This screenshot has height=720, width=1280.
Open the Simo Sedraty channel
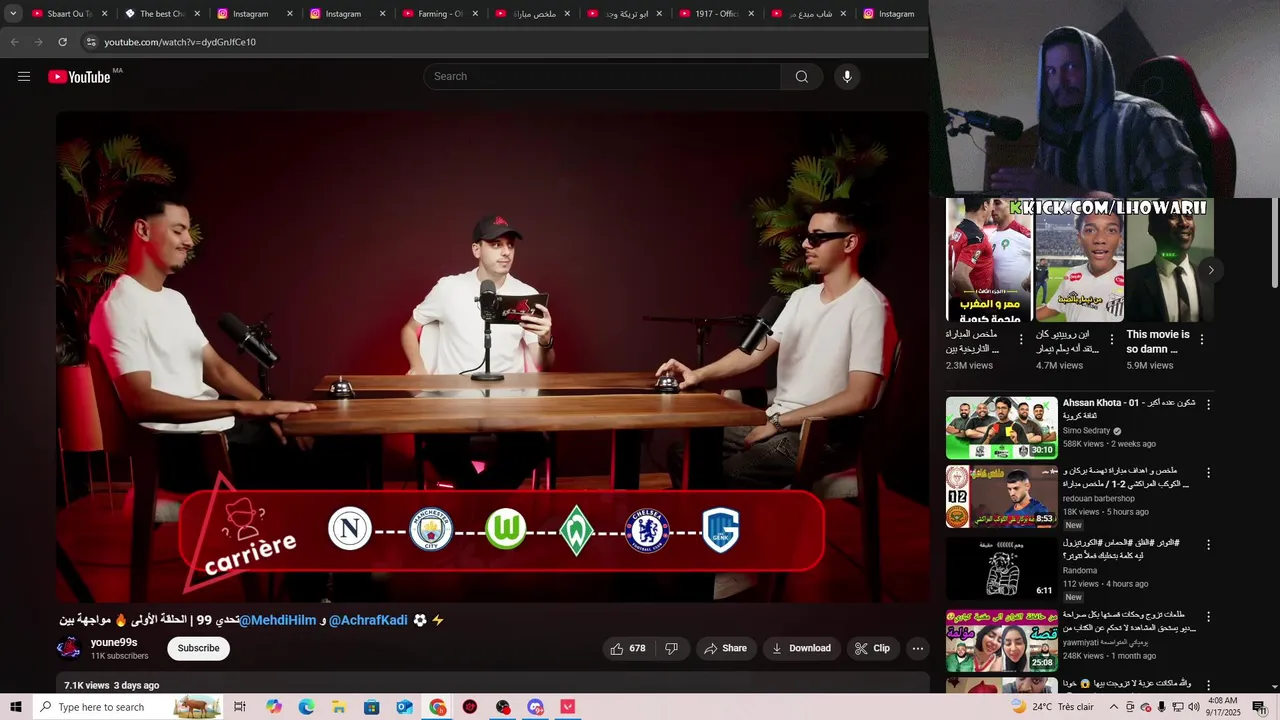(x=1086, y=431)
